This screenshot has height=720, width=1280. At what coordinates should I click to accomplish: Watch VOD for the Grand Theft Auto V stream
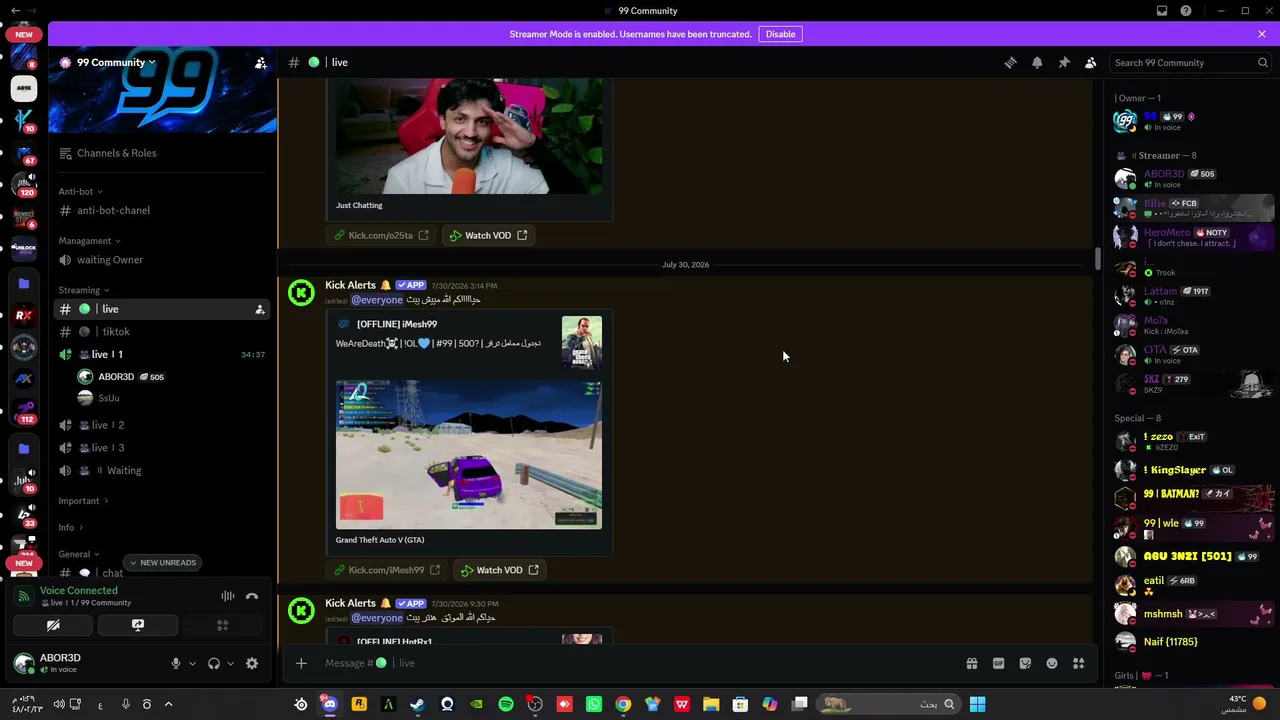coord(499,570)
